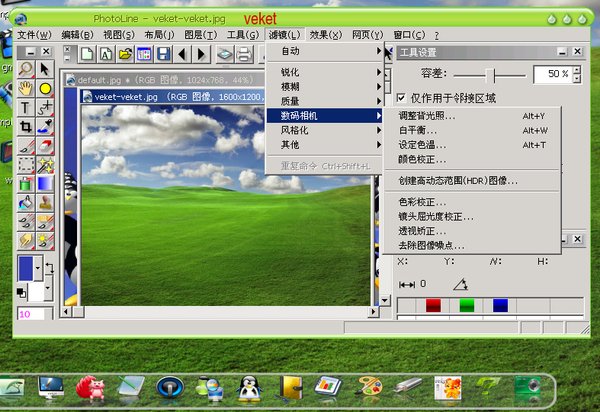
Task: Open the 效果 menu
Action: (325, 34)
